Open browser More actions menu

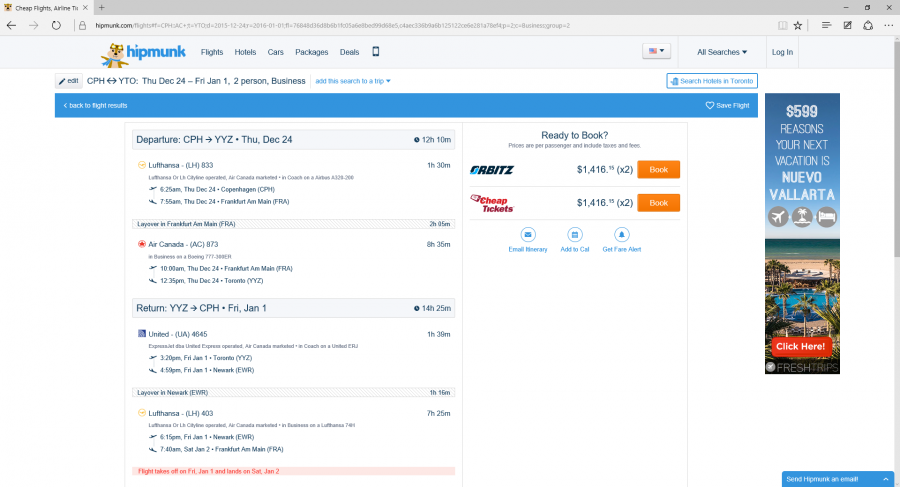pos(889,25)
